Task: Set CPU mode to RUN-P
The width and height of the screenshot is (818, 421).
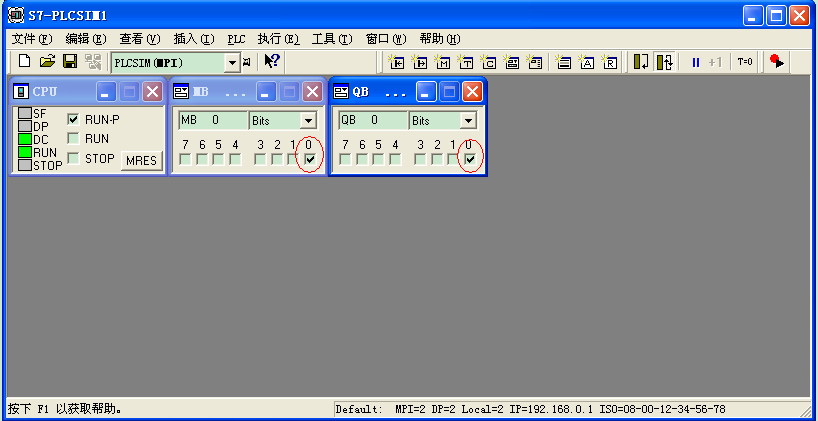Action: coord(73,119)
